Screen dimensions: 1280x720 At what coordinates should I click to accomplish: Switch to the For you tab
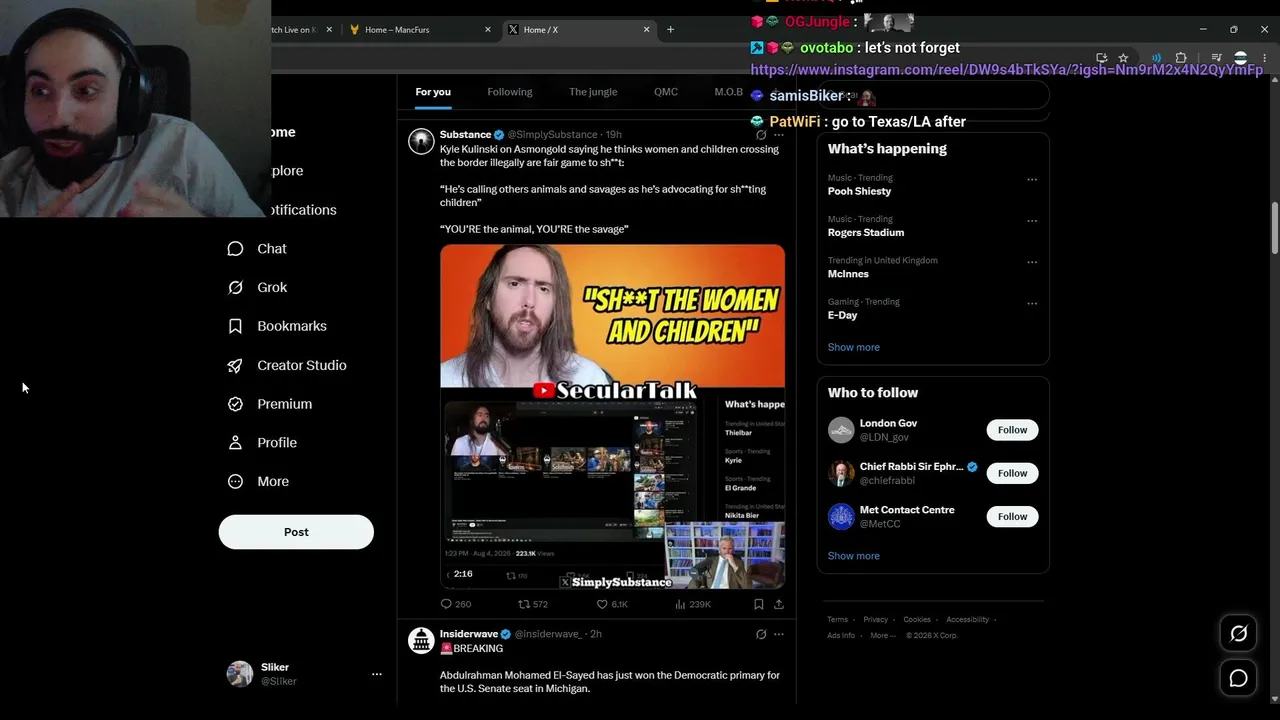pos(433,92)
